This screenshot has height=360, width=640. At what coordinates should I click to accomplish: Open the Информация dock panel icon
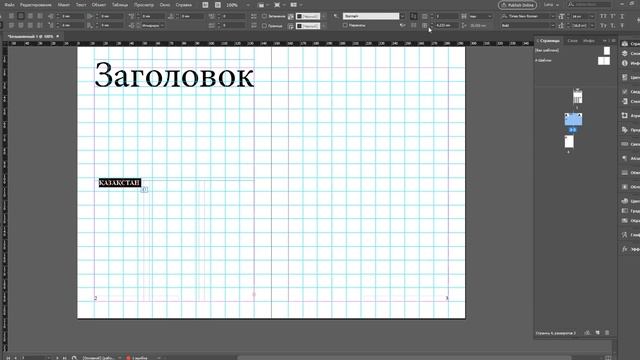click(625, 63)
